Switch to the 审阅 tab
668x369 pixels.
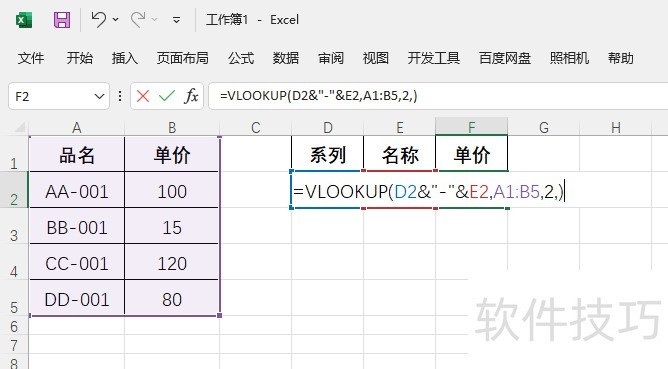[x=331, y=58]
